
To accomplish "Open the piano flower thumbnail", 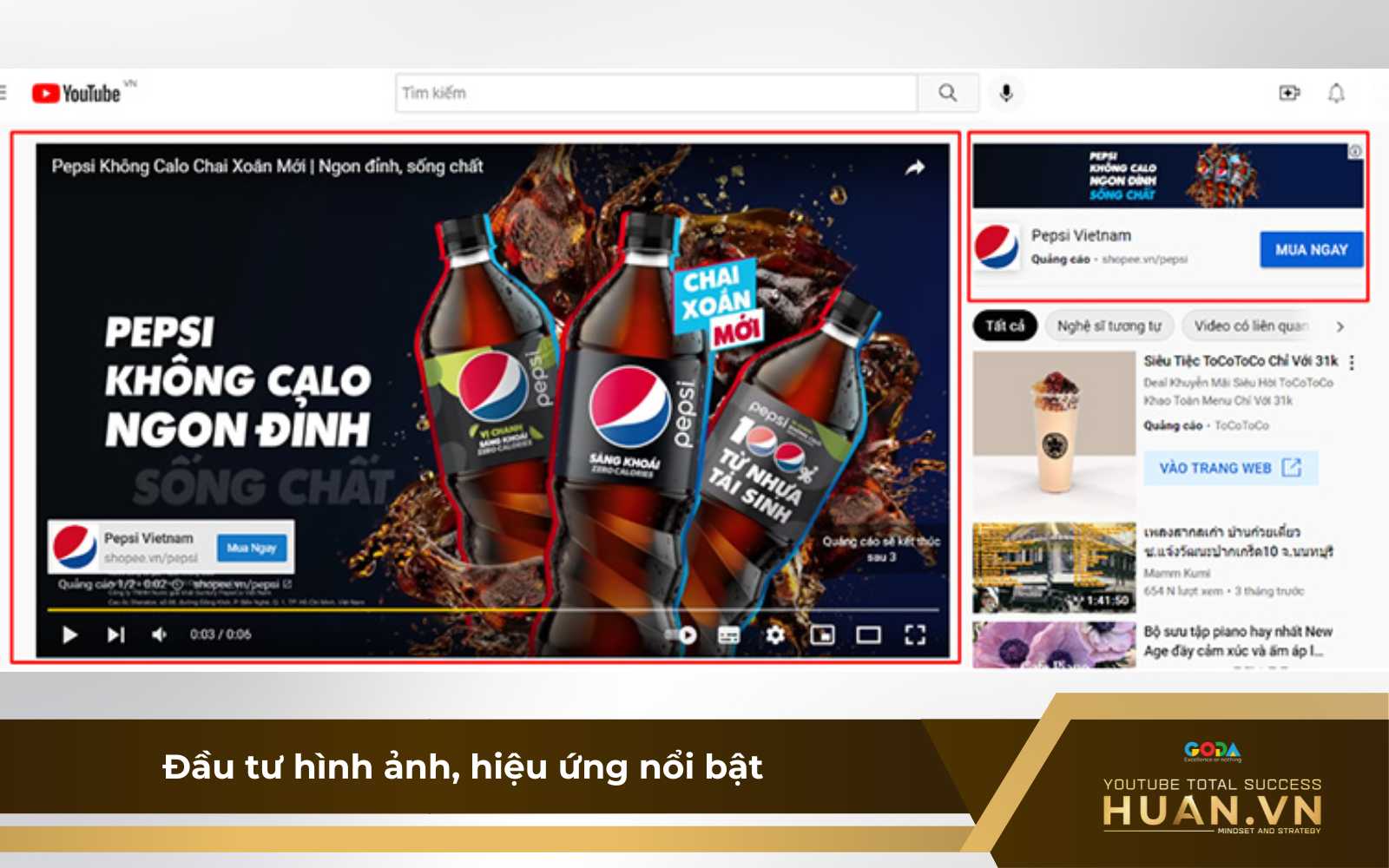I will [x=1054, y=644].
